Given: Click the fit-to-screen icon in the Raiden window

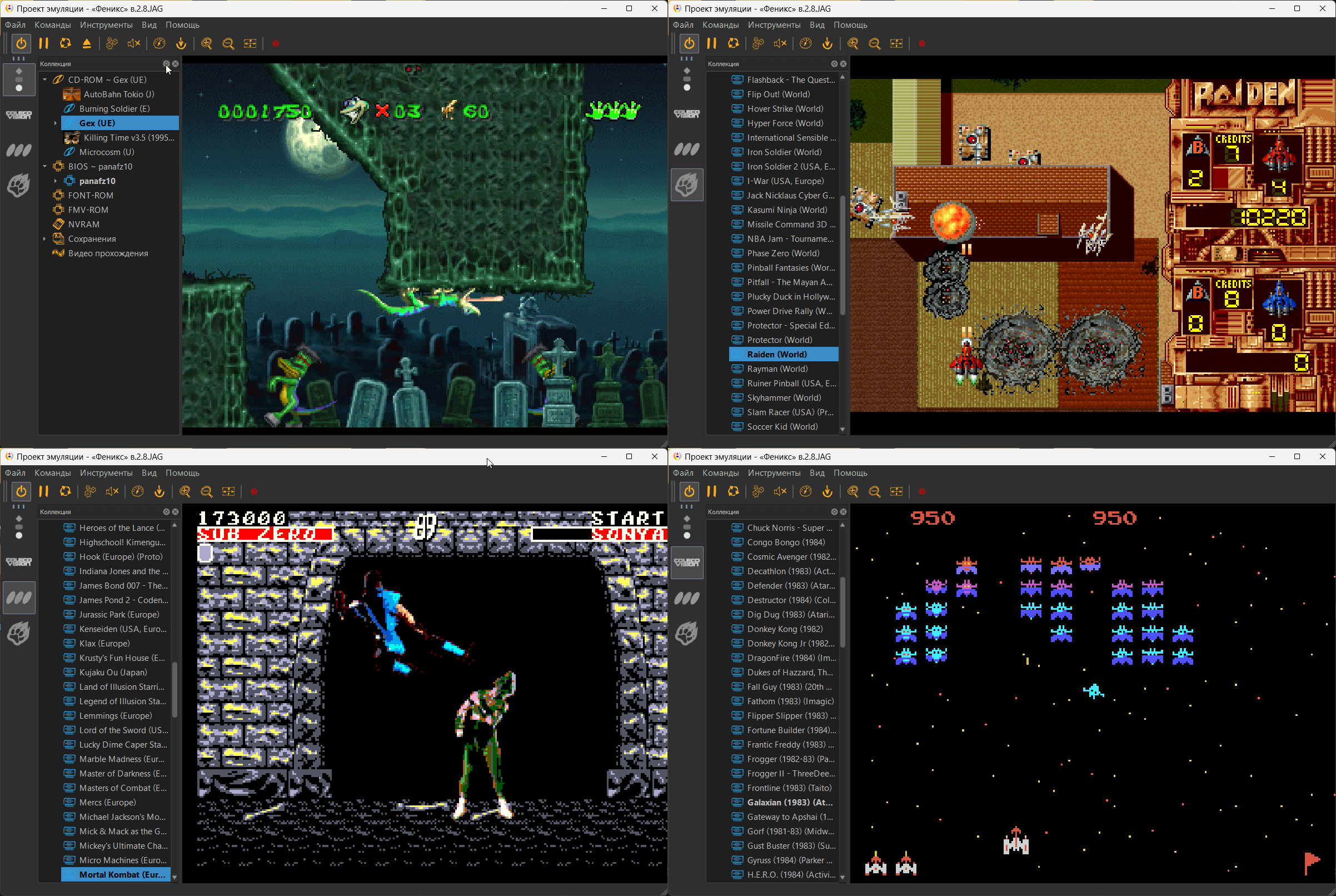Looking at the screenshot, I should (896, 43).
